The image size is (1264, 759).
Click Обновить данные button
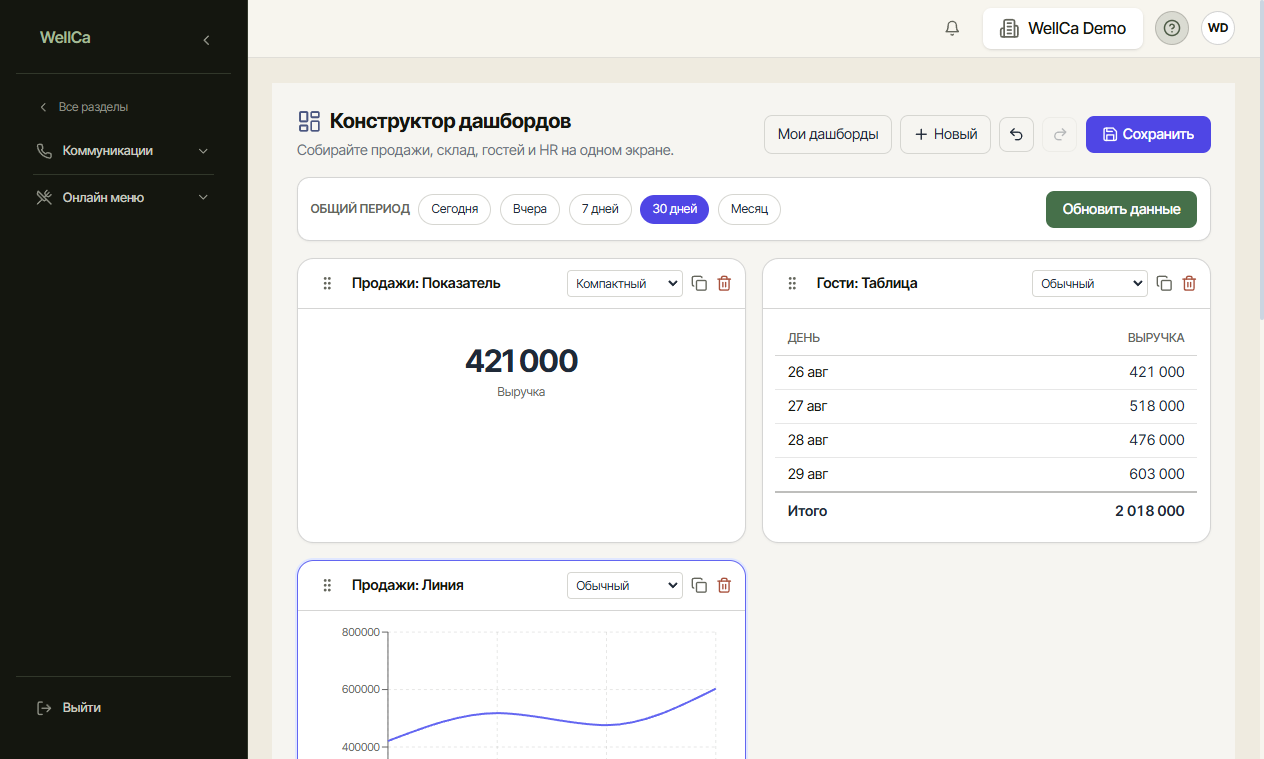pyautogui.click(x=1121, y=209)
